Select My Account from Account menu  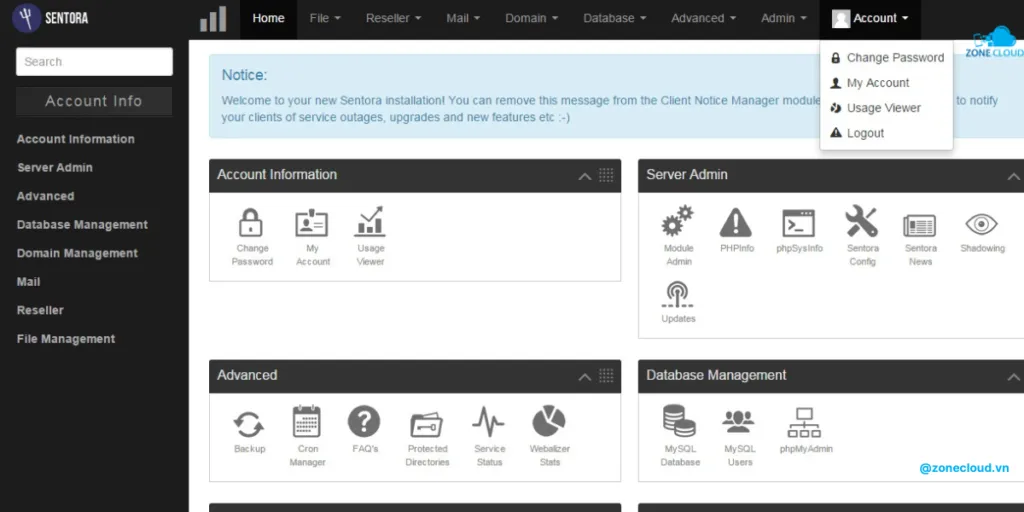(x=887, y=83)
